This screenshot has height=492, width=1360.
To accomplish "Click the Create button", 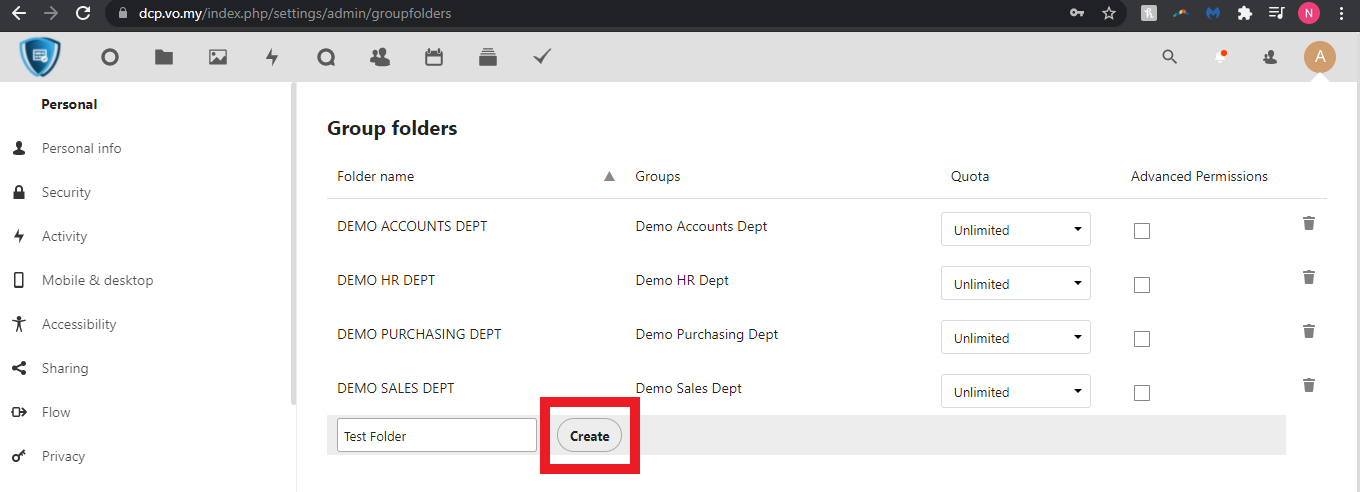I will coord(589,436).
